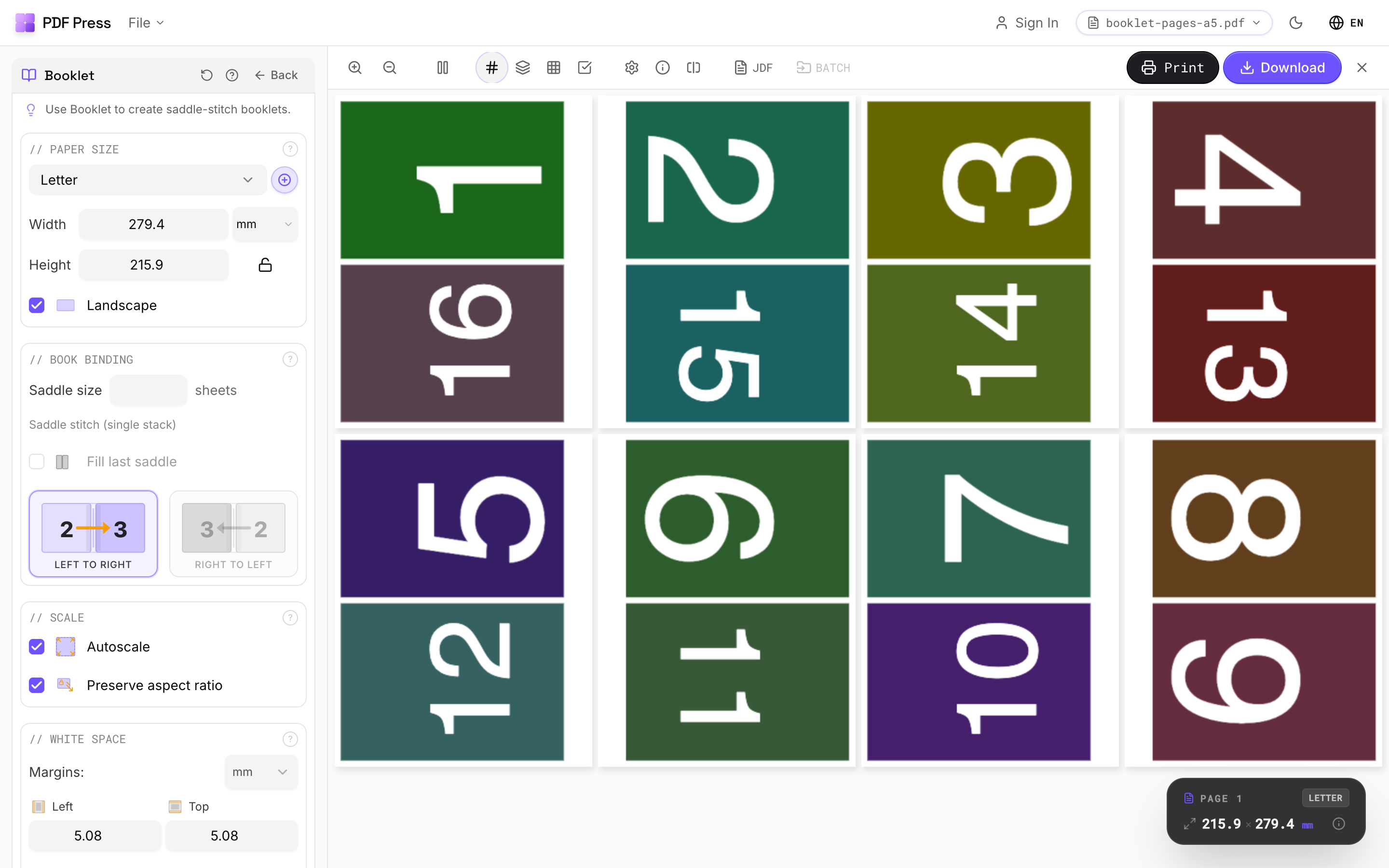This screenshot has width=1389, height=868.
Task: Toggle the page numbers hash icon
Action: 491,68
